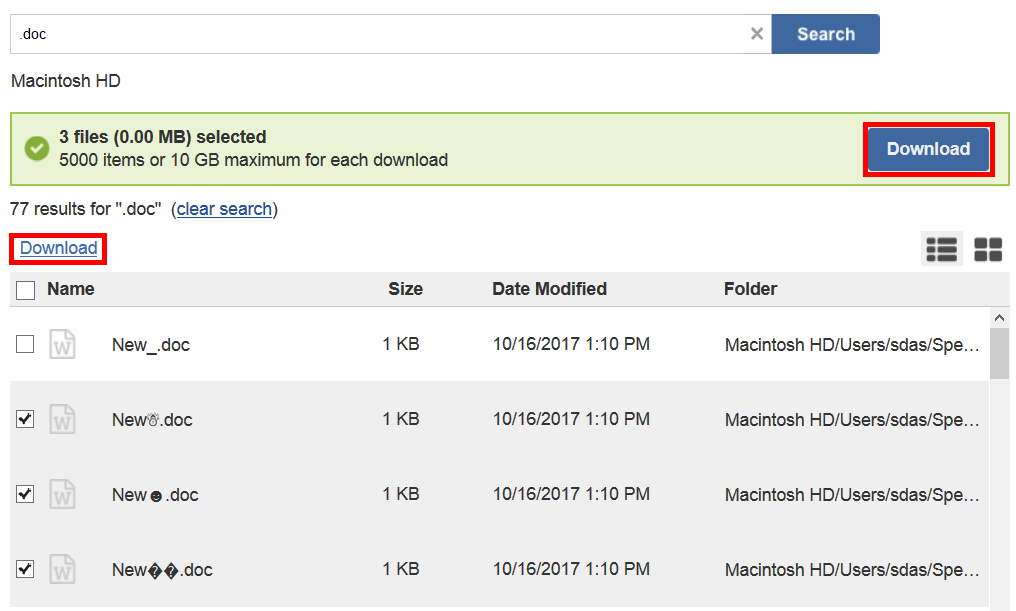The width and height of the screenshot is (1016, 611).
Task: Uncheck the second file's selection checkbox
Action: coord(24,419)
